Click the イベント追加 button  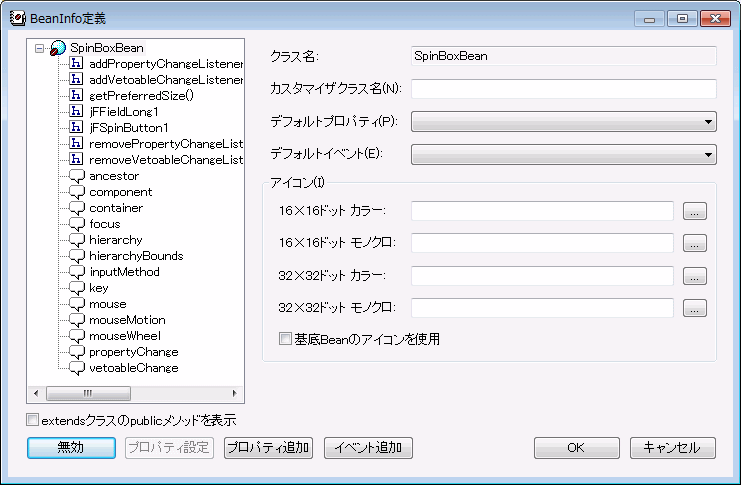pos(368,448)
